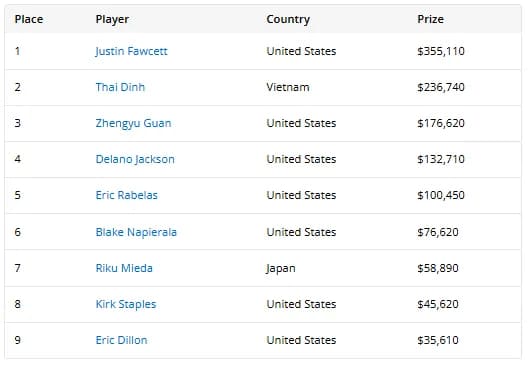This screenshot has width=529, height=365.
Task: Click the Vietnam country cell
Action: click(x=288, y=87)
